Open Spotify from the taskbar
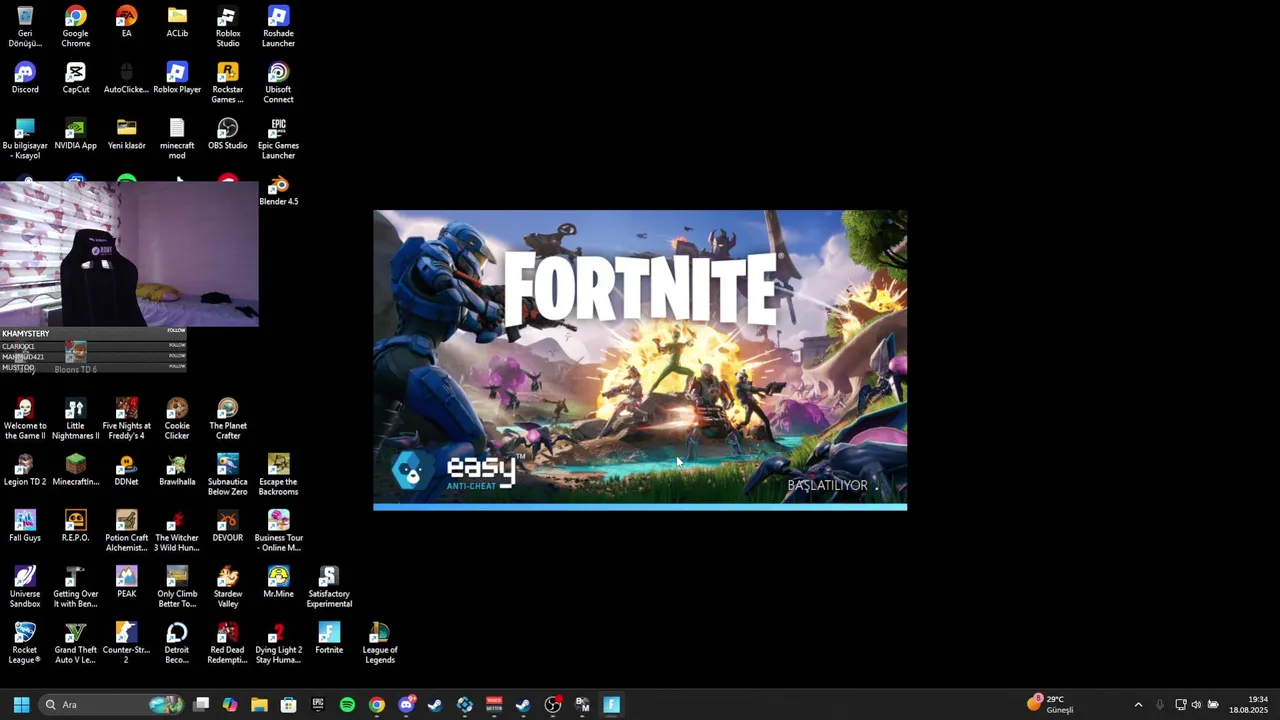Image resolution: width=1280 pixels, height=720 pixels. [347, 705]
